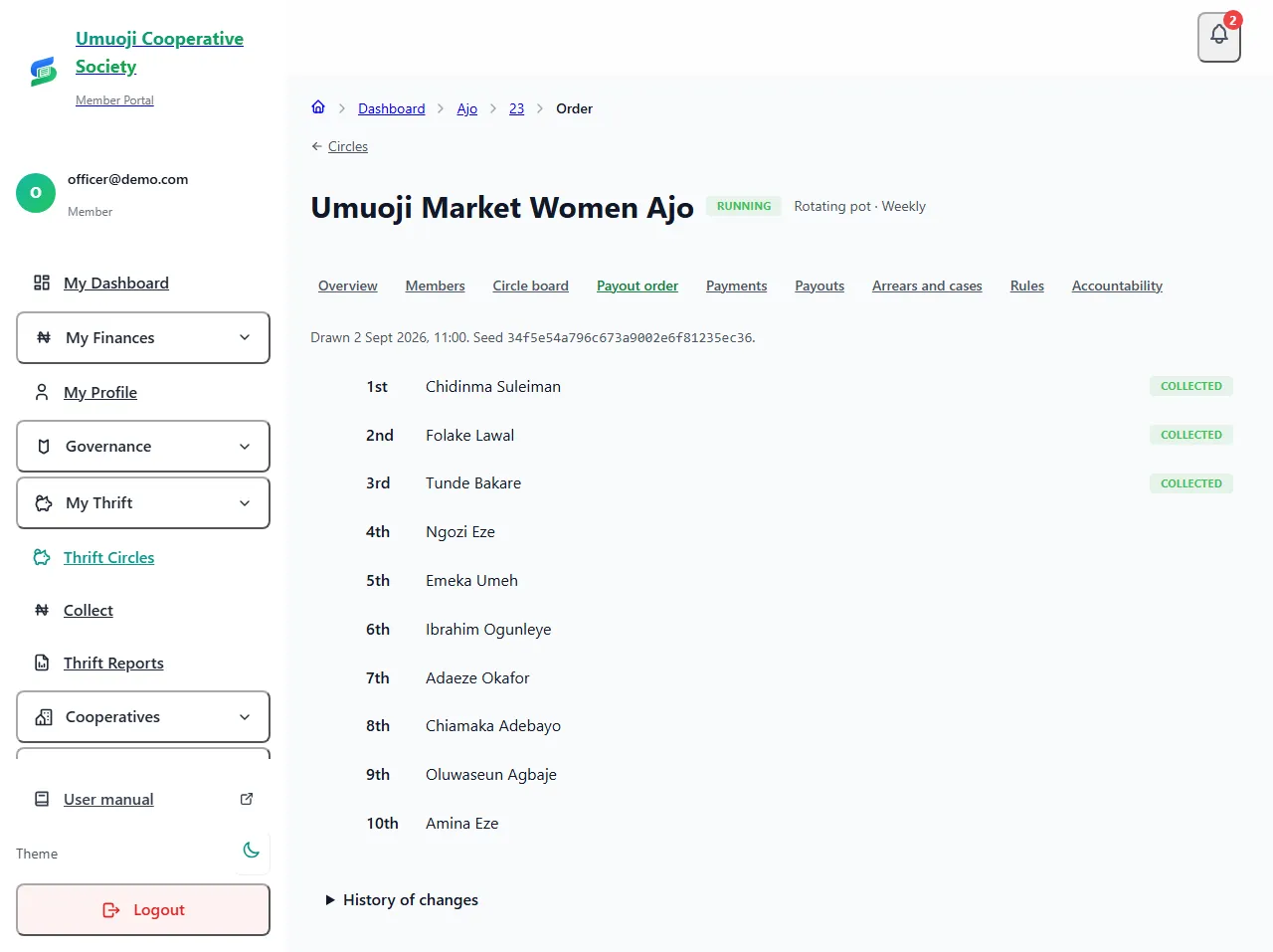1273x952 pixels.
Task: Open Thrift Reports sidebar link
Action: tap(113, 663)
